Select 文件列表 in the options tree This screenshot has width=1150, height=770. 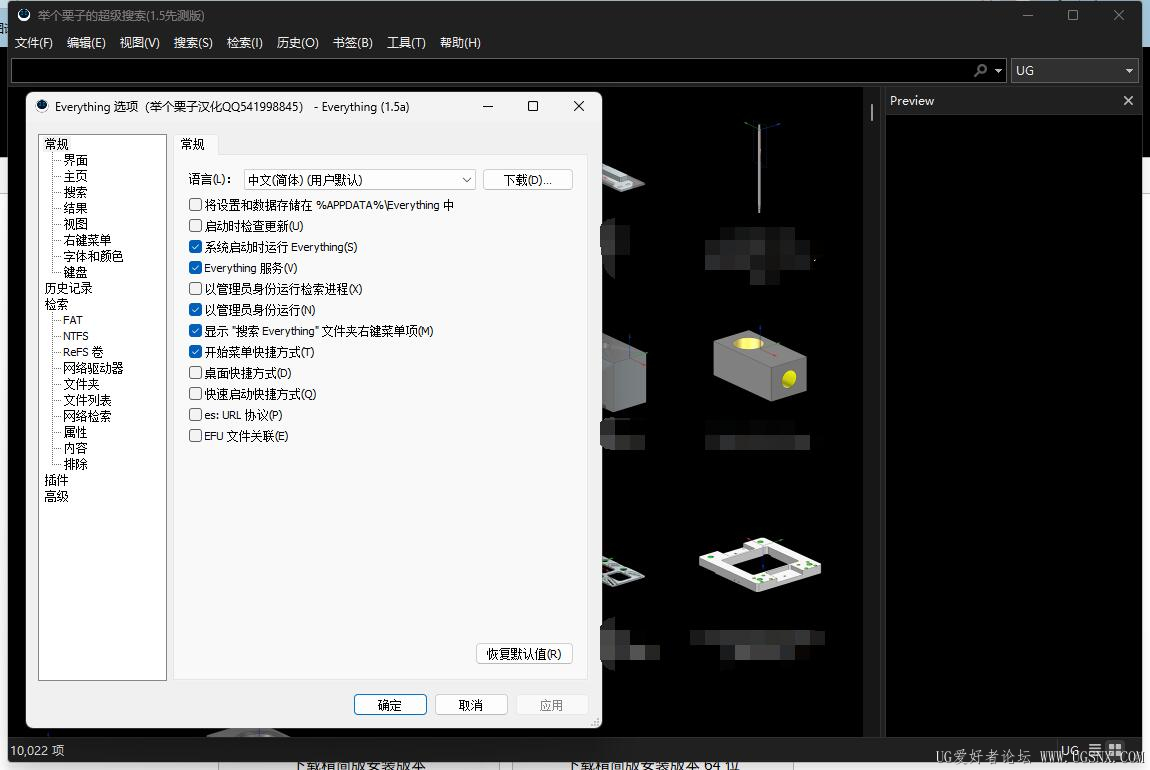pos(87,400)
